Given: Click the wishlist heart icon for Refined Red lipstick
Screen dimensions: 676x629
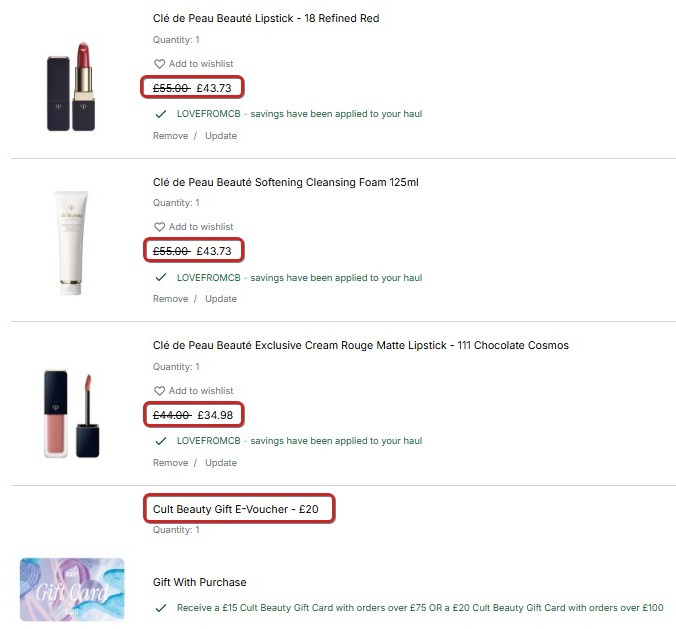Looking at the screenshot, I should click(x=159, y=64).
